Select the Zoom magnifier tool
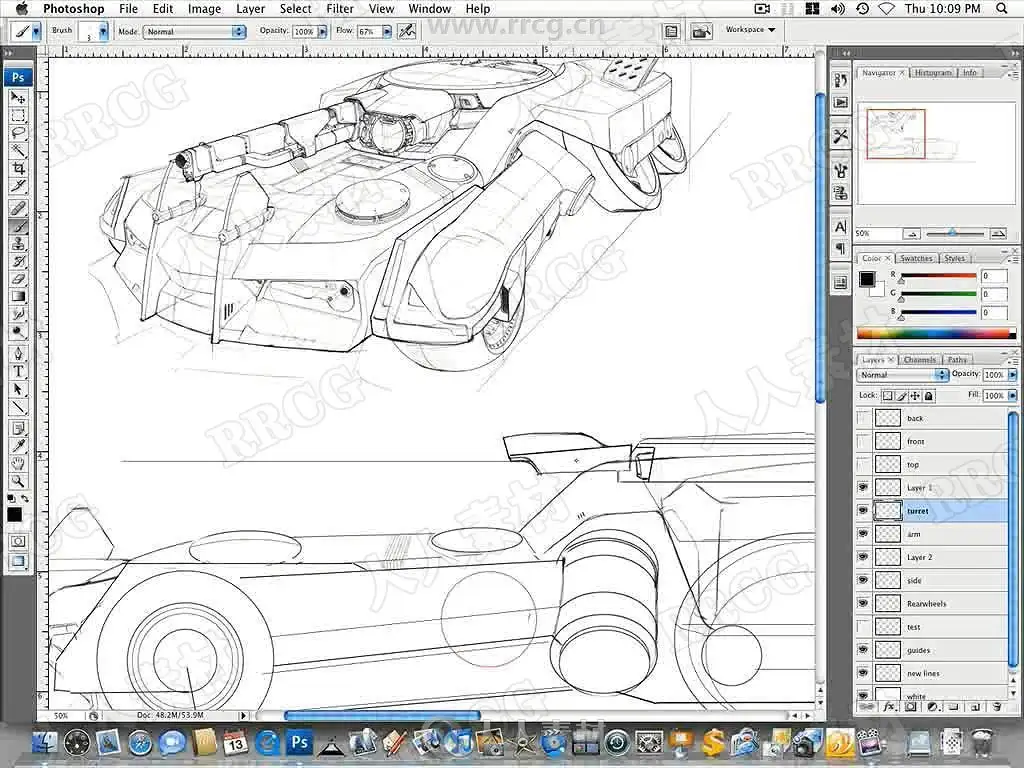The width and height of the screenshot is (1024, 768). (18, 481)
